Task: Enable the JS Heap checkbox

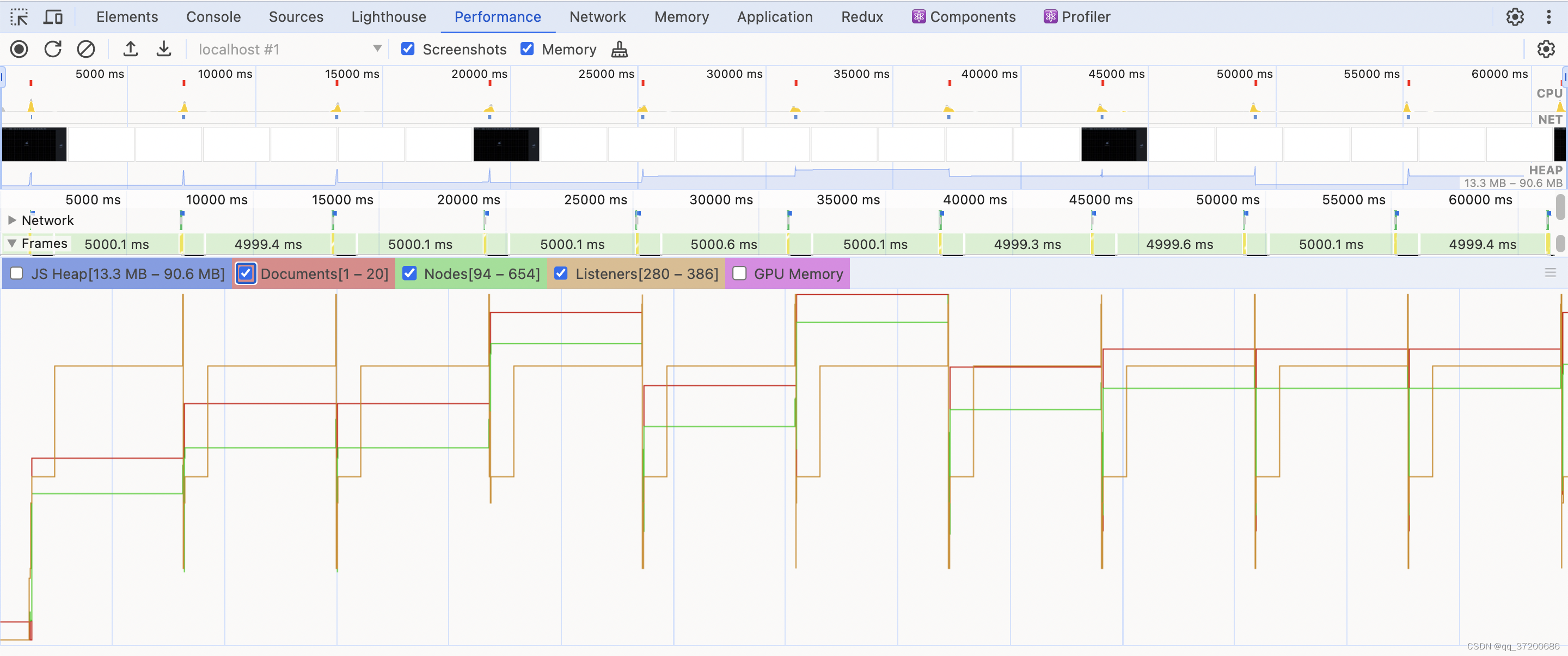Action: pos(17,274)
